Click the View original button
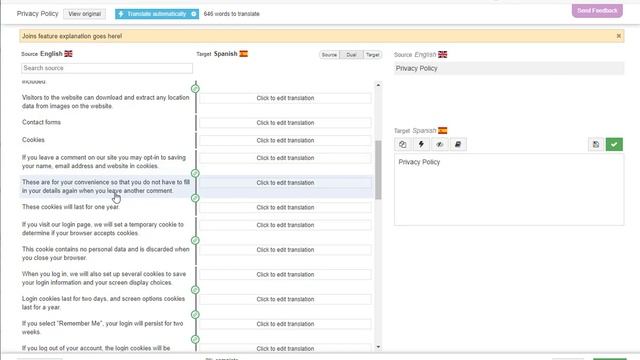Viewport: 640px width, 360px height. point(84,14)
